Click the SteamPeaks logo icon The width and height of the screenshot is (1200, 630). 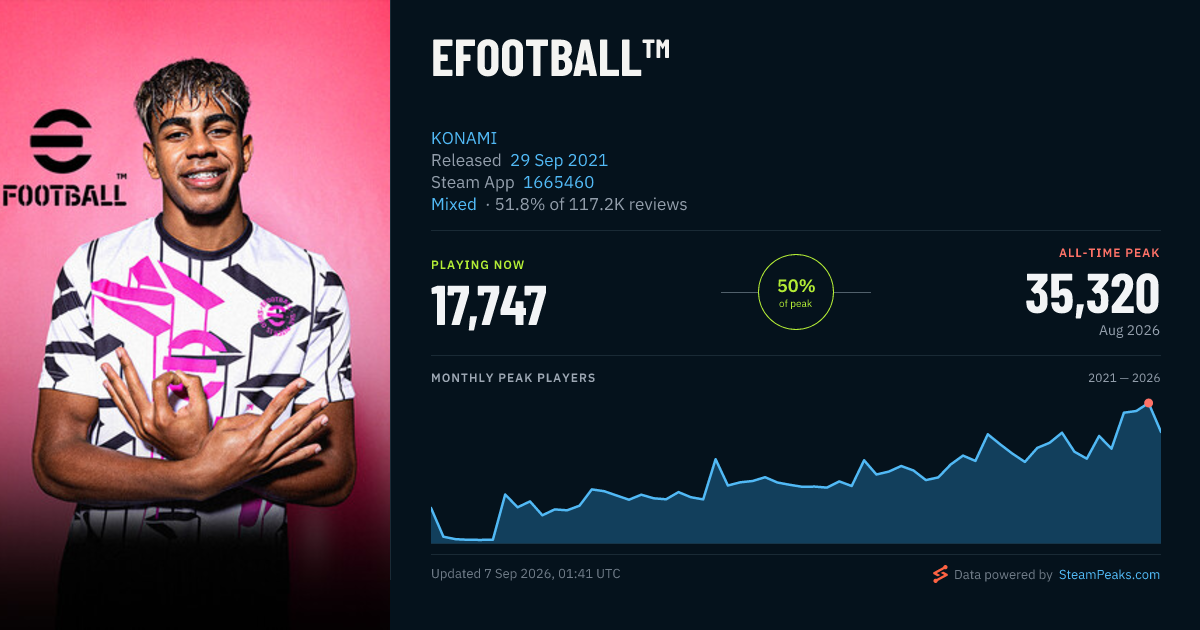[x=940, y=574]
